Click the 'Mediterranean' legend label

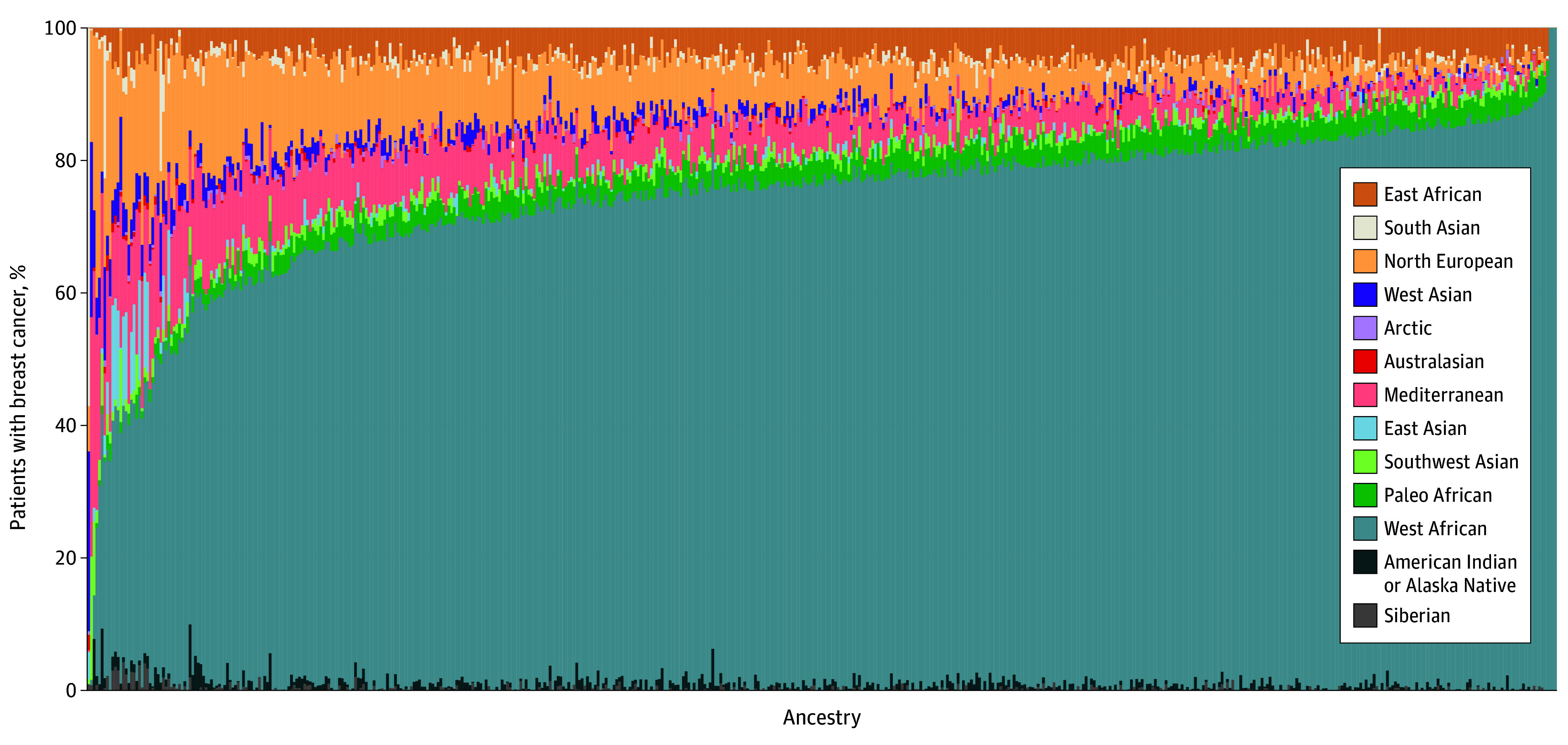coord(1443,395)
